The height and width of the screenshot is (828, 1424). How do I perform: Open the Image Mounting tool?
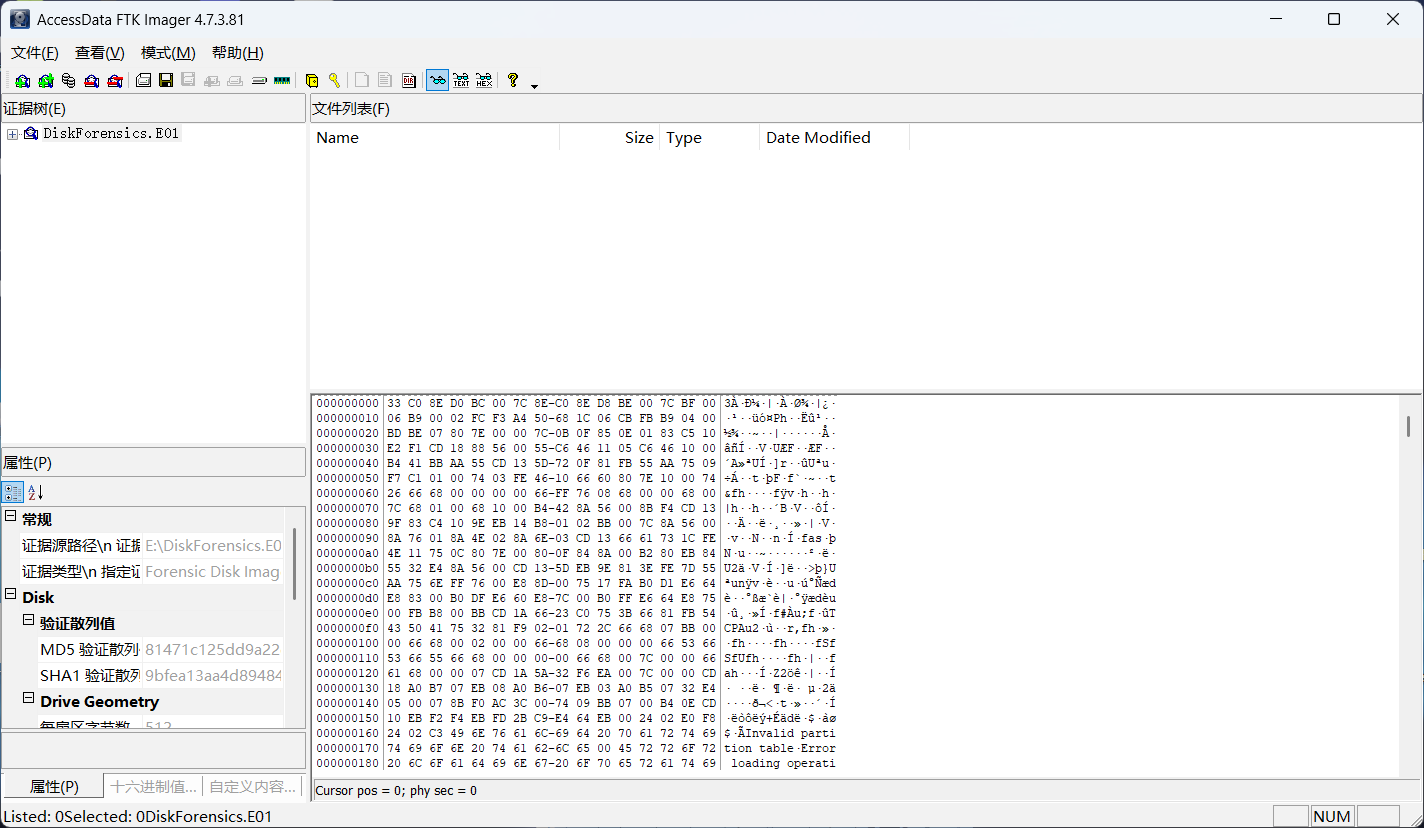(x=68, y=81)
